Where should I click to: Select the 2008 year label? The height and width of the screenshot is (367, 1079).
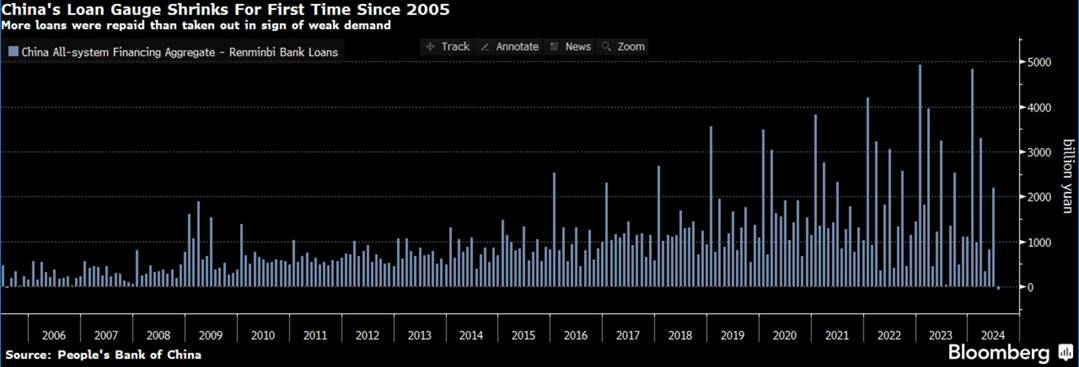click(x=158, y=335)
